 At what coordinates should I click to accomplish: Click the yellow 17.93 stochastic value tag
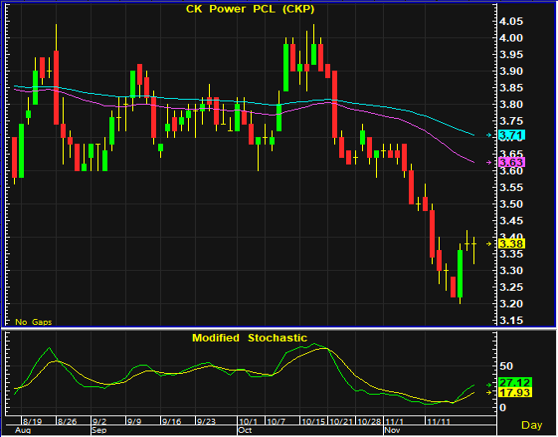point(515,393)
